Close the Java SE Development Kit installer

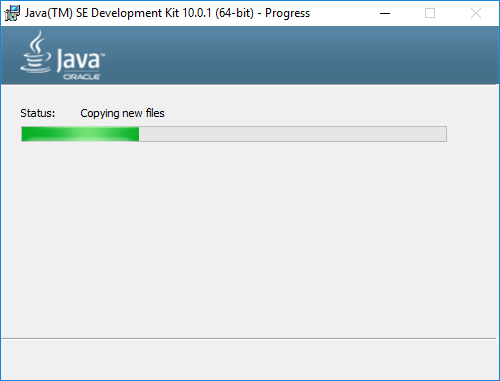coord(476,13)
